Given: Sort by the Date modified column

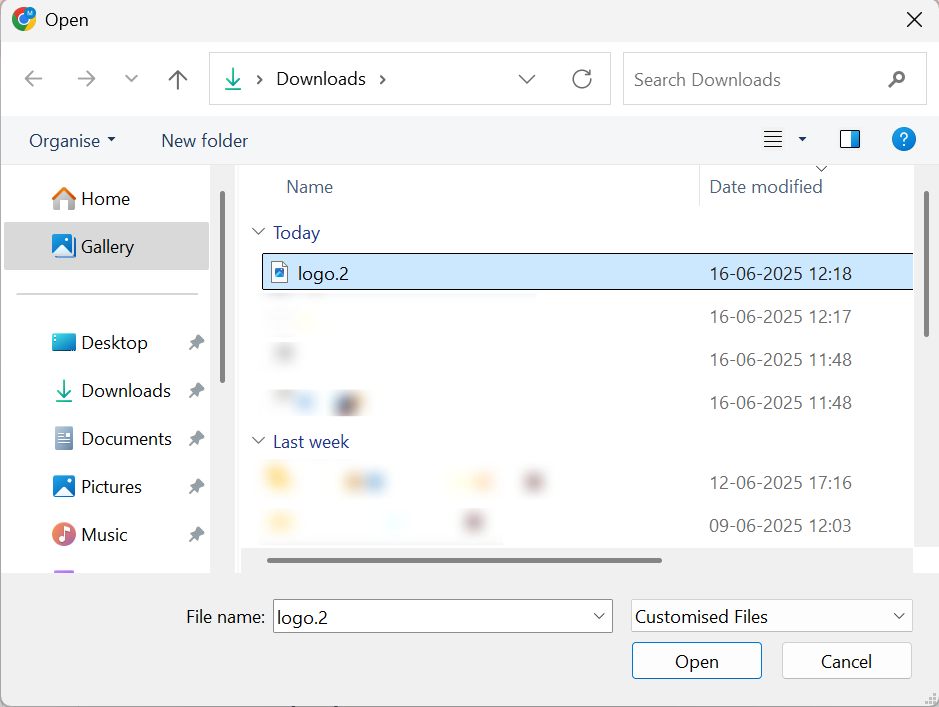Looking at the screenshot, I should (765, 187).
